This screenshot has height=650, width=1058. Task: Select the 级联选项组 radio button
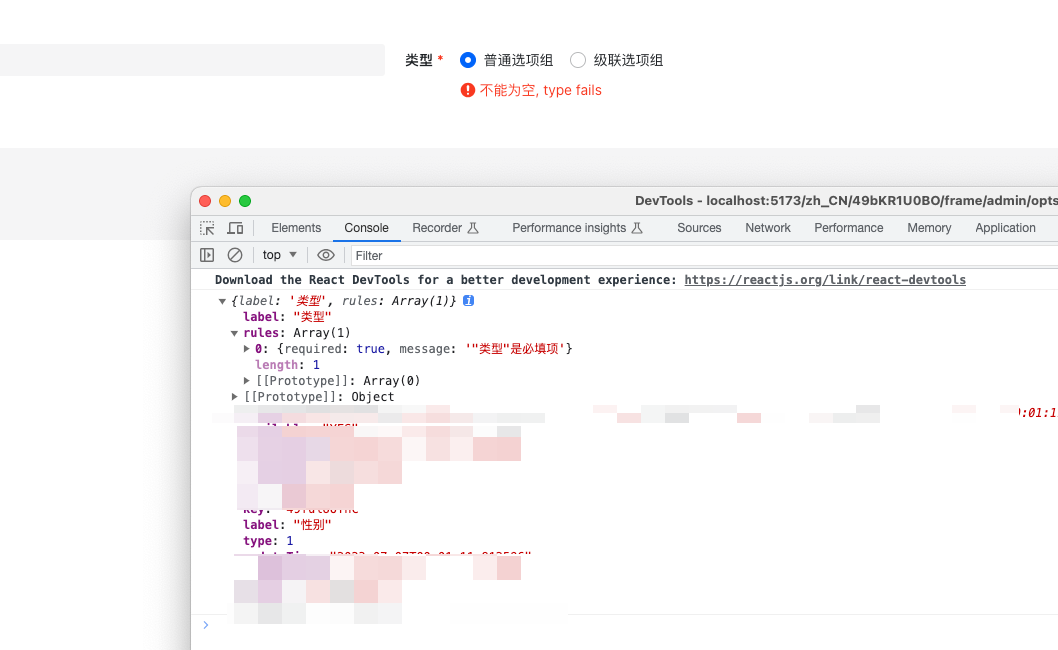(x=577, y=60)
